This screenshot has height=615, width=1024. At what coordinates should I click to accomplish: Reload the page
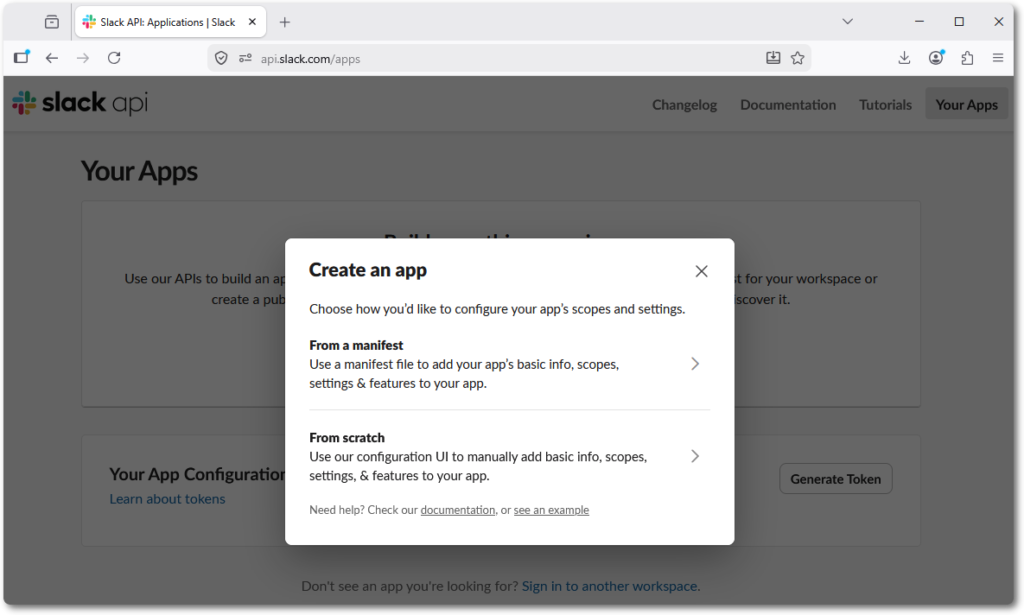(114, 58)
